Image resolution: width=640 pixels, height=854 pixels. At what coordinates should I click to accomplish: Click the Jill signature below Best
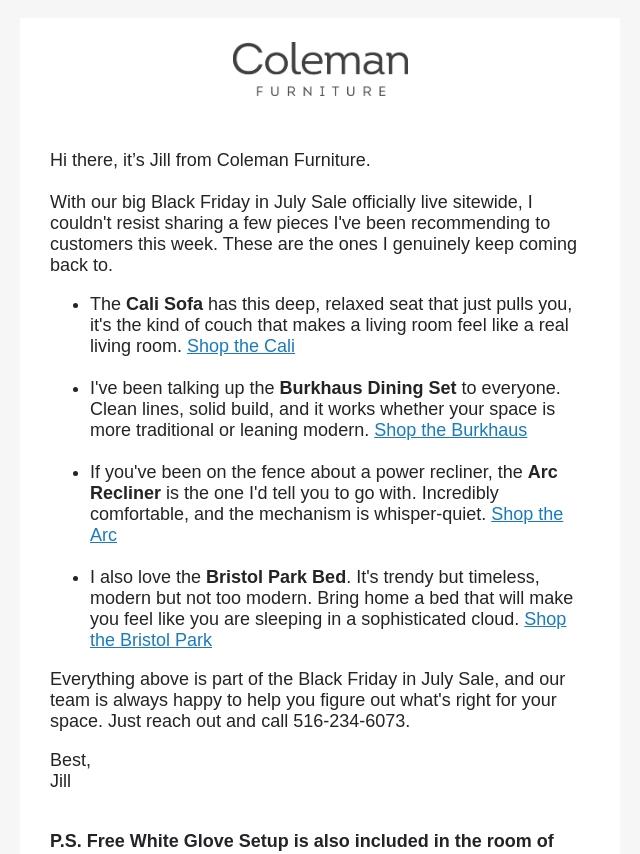pos(60,781)
